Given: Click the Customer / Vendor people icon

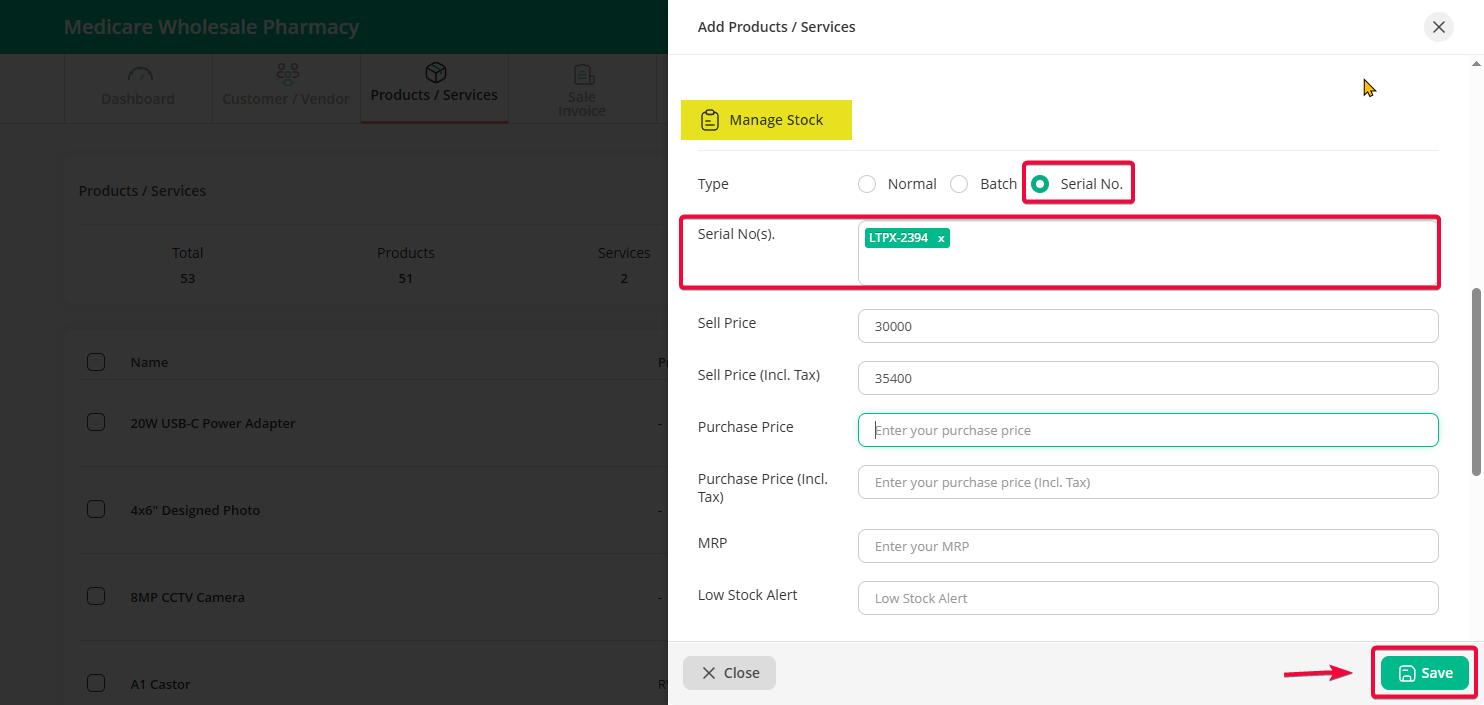Looking at the screenshot, I should click(x=287, y=75).
